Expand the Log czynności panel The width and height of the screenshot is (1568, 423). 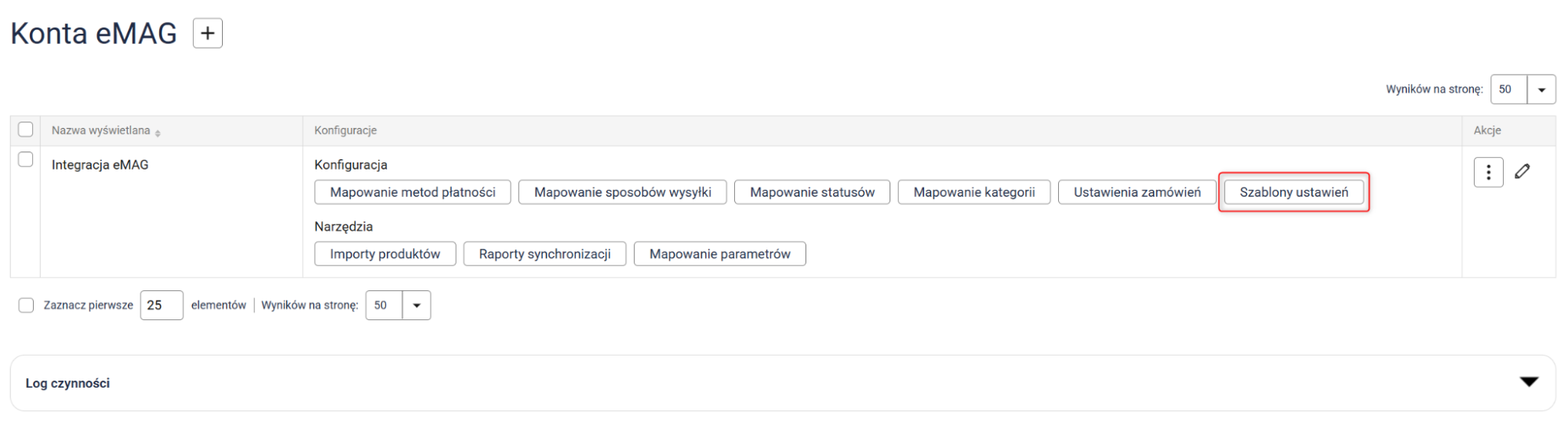(x=1529, y=382)
